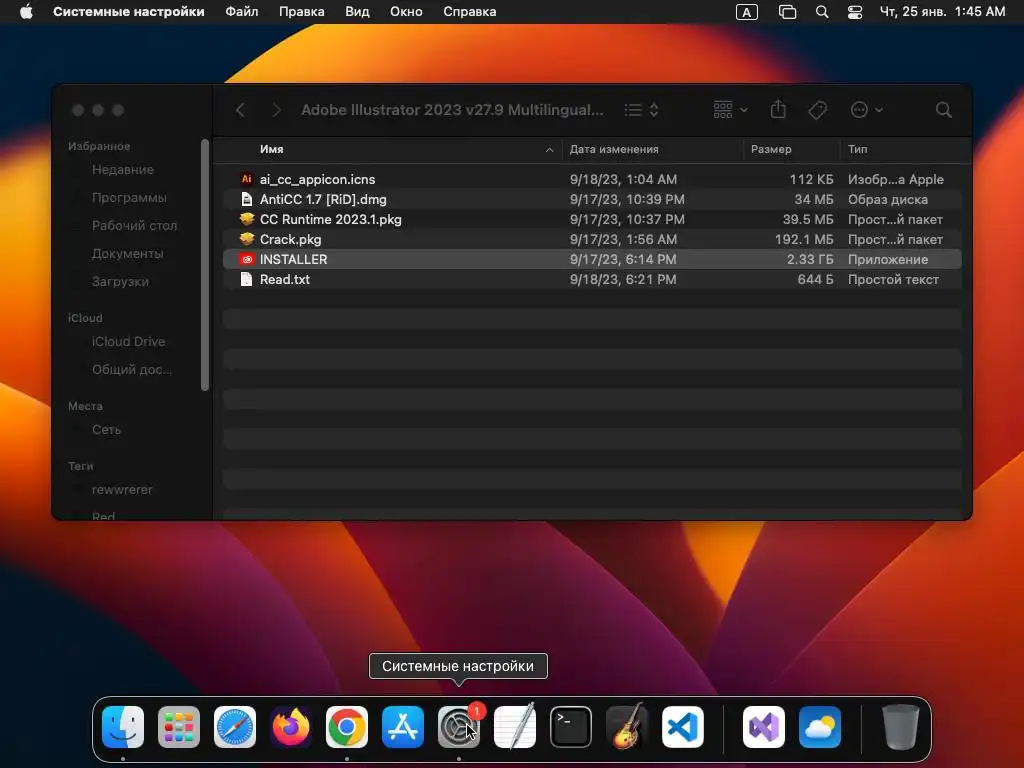Screen dimensions: 1024x768
Task: Open the action ellipsis menu dropdown
Action: [867, 110]
